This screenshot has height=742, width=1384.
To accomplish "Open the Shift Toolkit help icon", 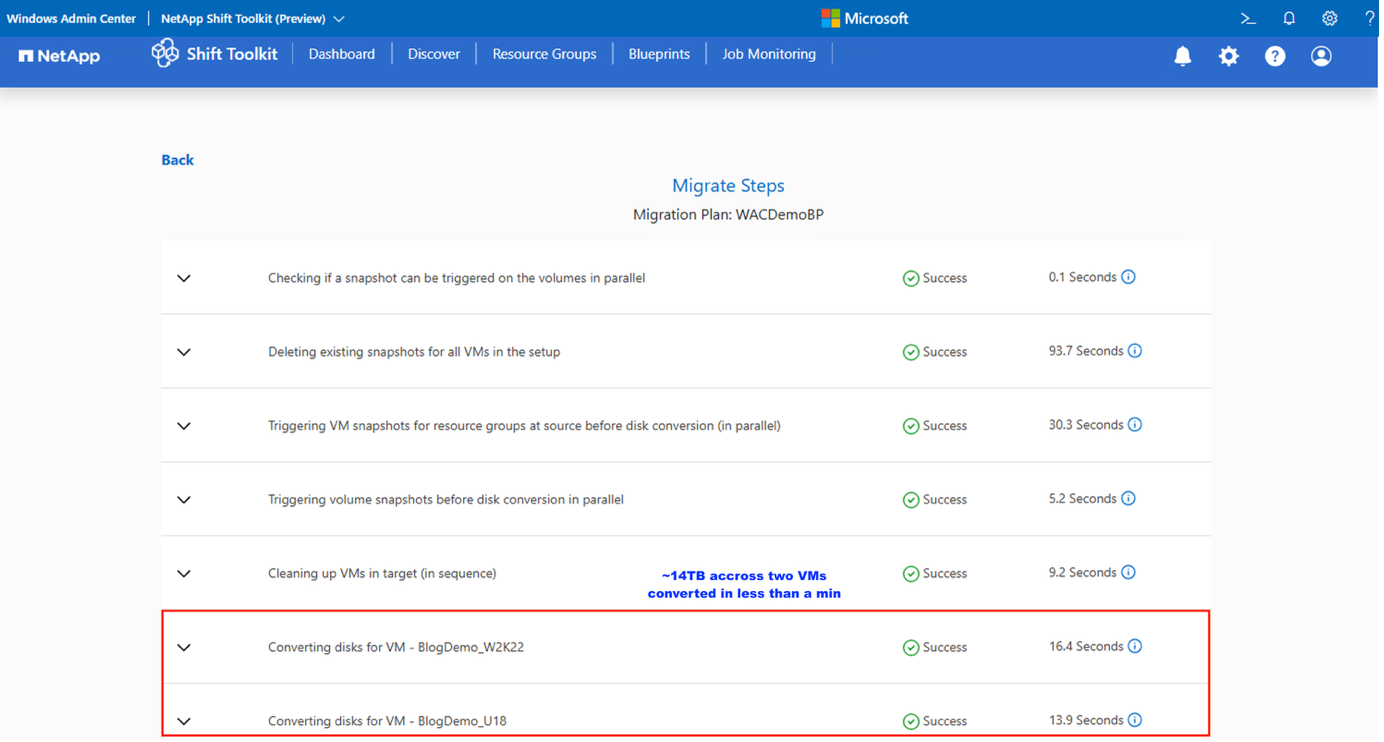I will [x=1274, y=56].
